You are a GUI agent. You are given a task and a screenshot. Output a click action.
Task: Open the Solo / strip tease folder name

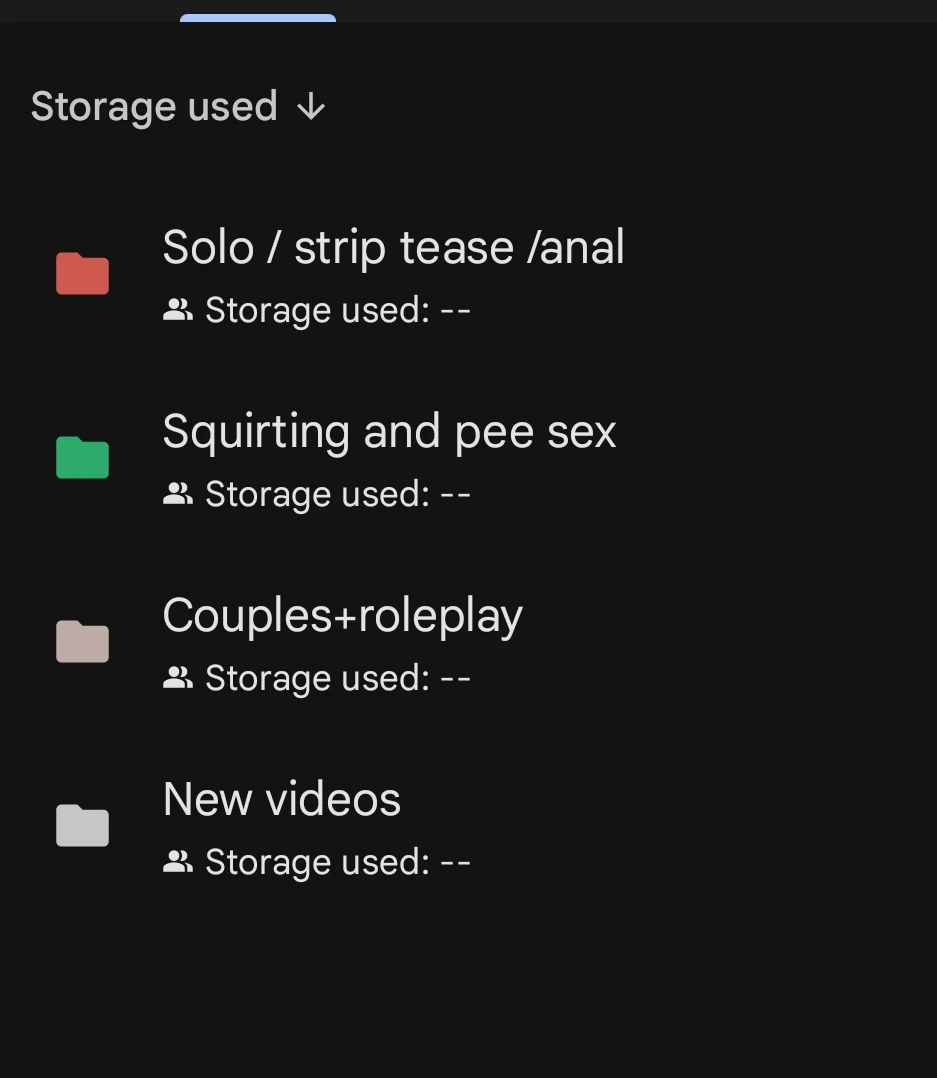coord(393,248)
